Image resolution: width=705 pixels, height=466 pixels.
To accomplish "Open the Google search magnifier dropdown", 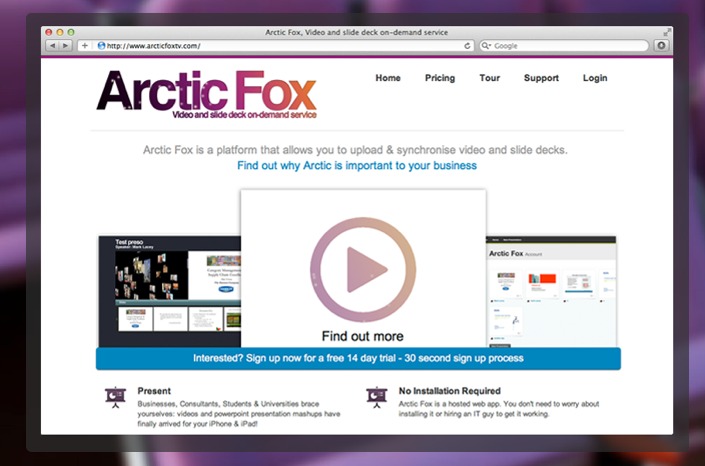I will pyautogui.click(x=486, y=46).
